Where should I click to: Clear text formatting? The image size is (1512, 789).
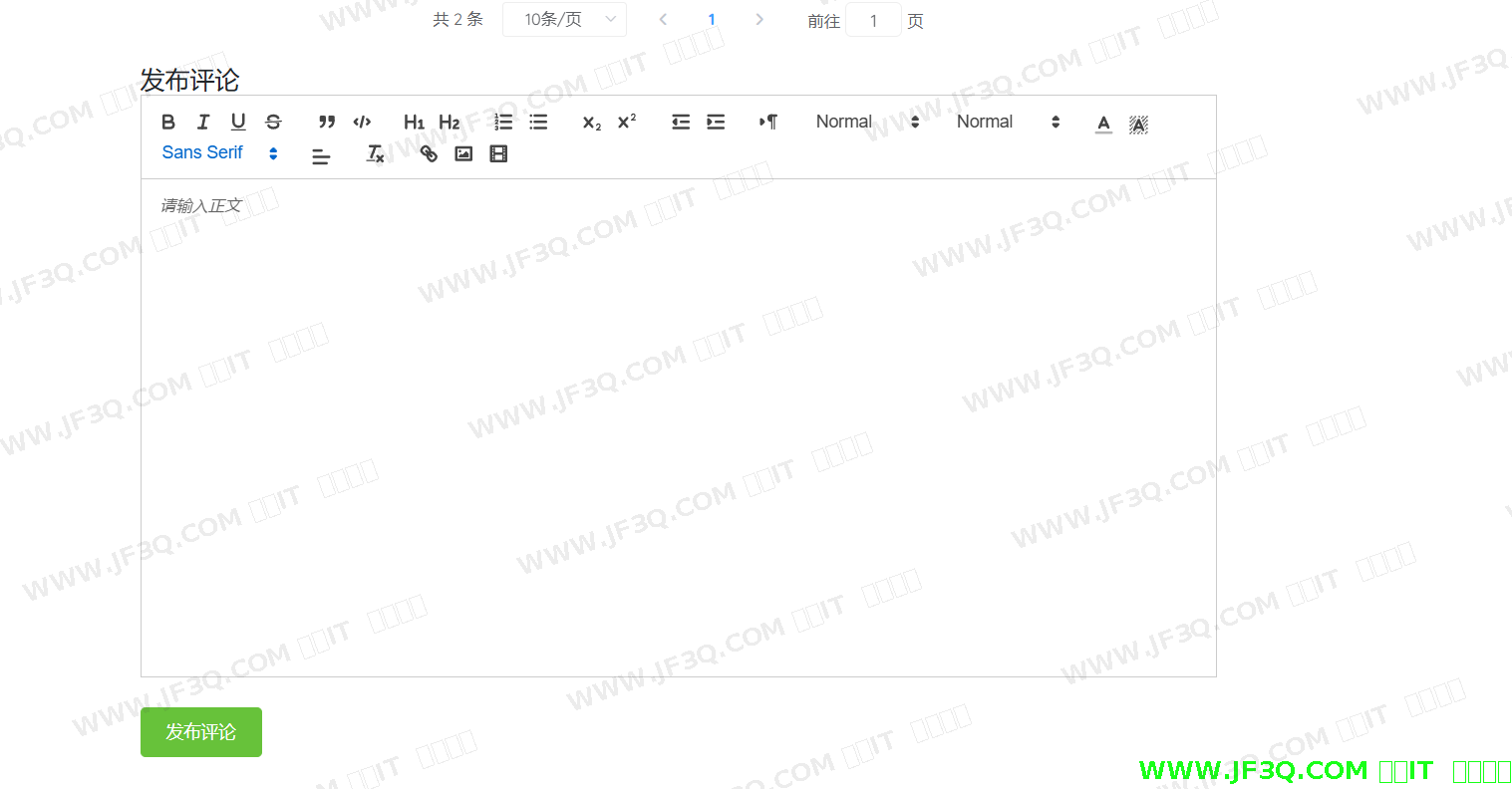coord(375,153)
